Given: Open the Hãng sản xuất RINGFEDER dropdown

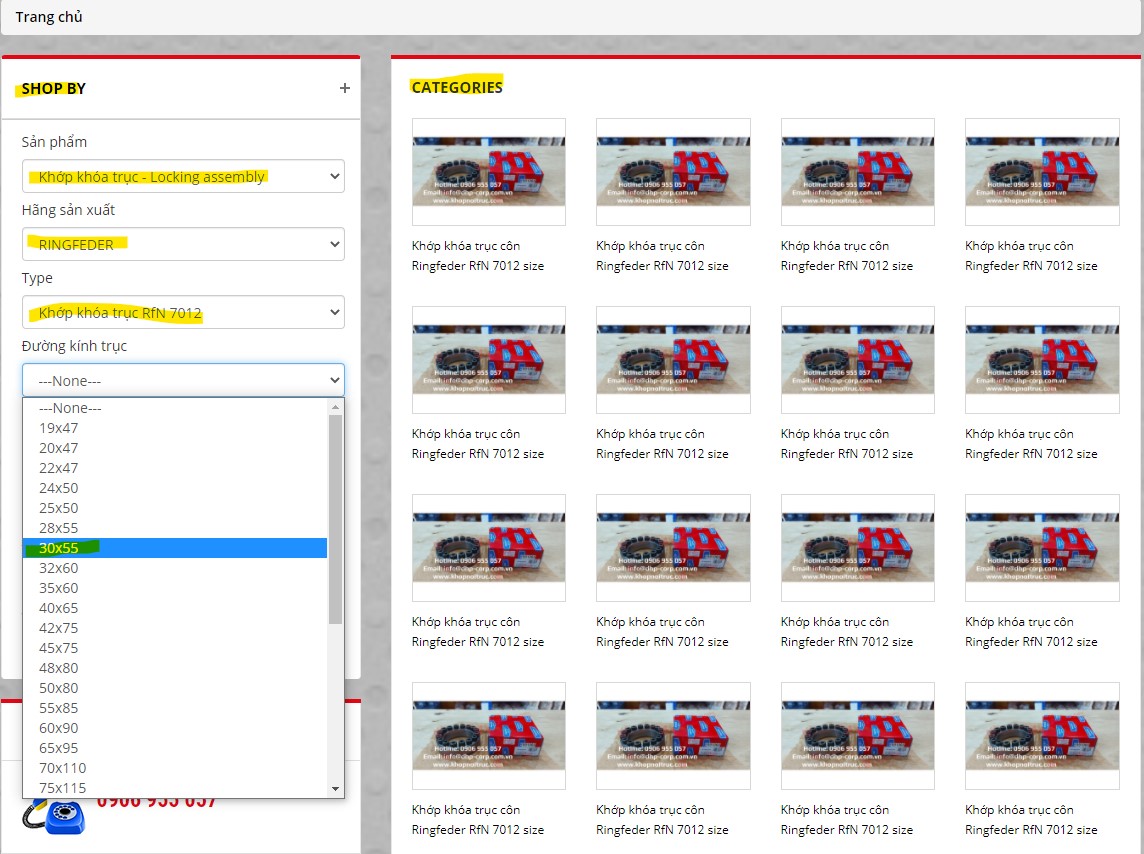Looking at the screenshot, I should click(183, 244).
